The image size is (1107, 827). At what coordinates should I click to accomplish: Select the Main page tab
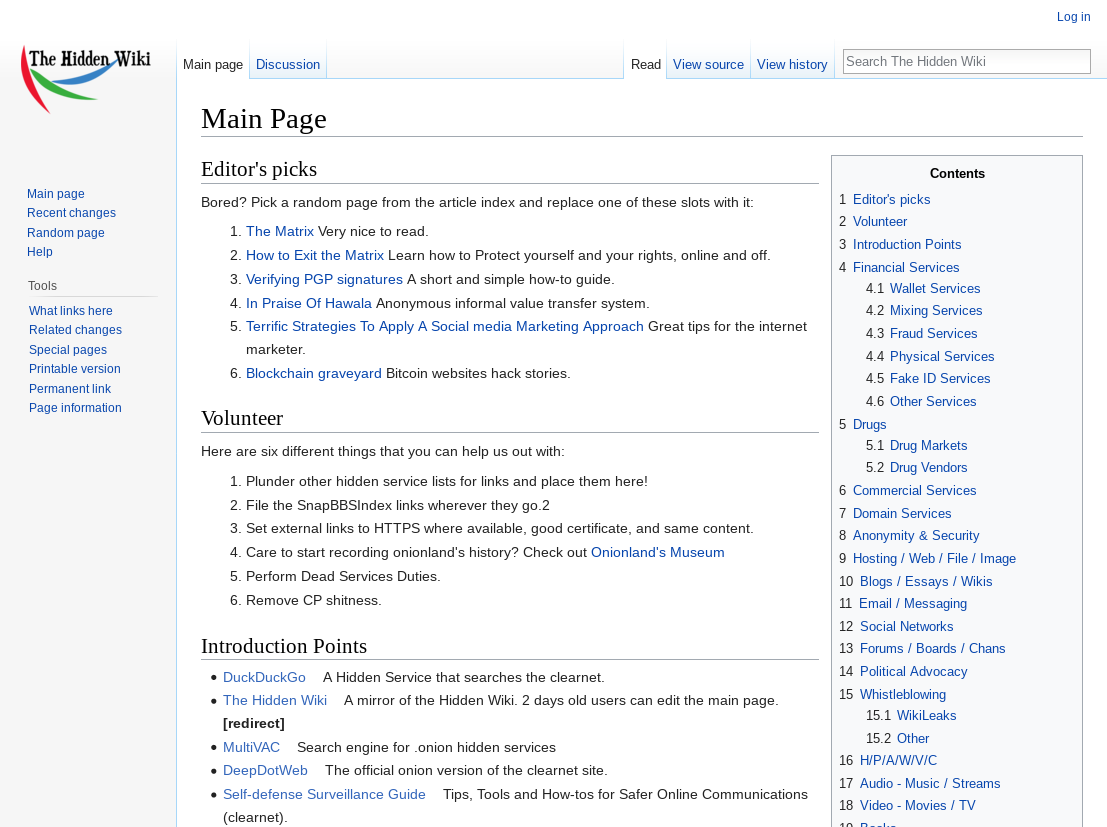[213, 64]
